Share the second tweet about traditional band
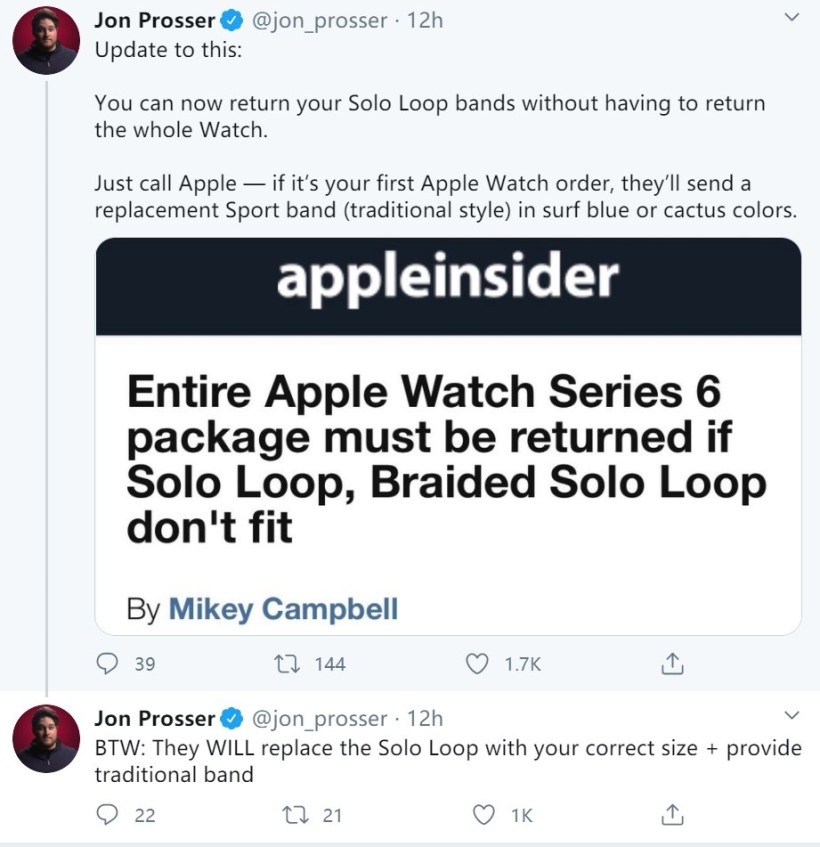820x847 pixels. (x=673, y=815)
